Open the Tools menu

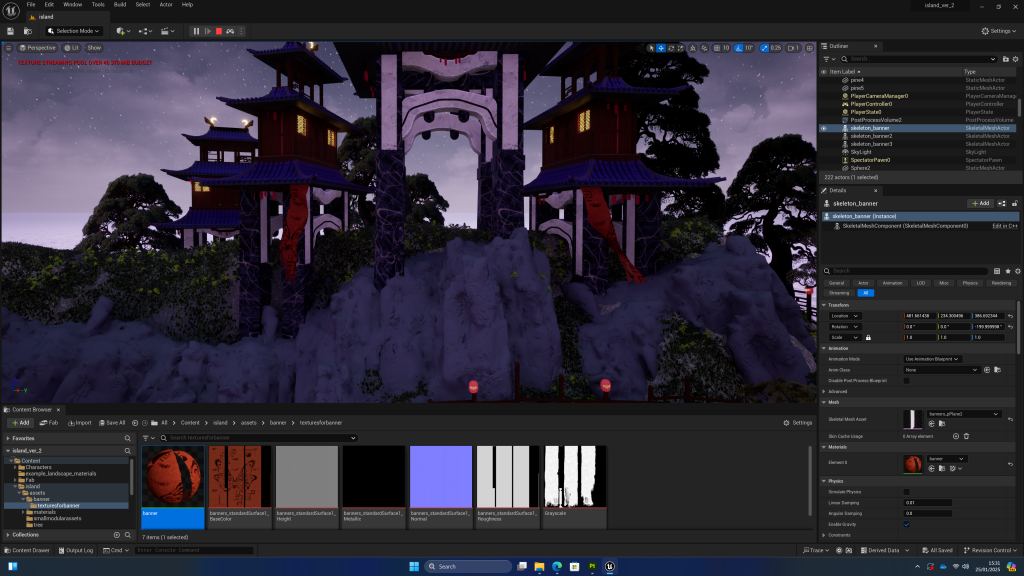(98, 5)
